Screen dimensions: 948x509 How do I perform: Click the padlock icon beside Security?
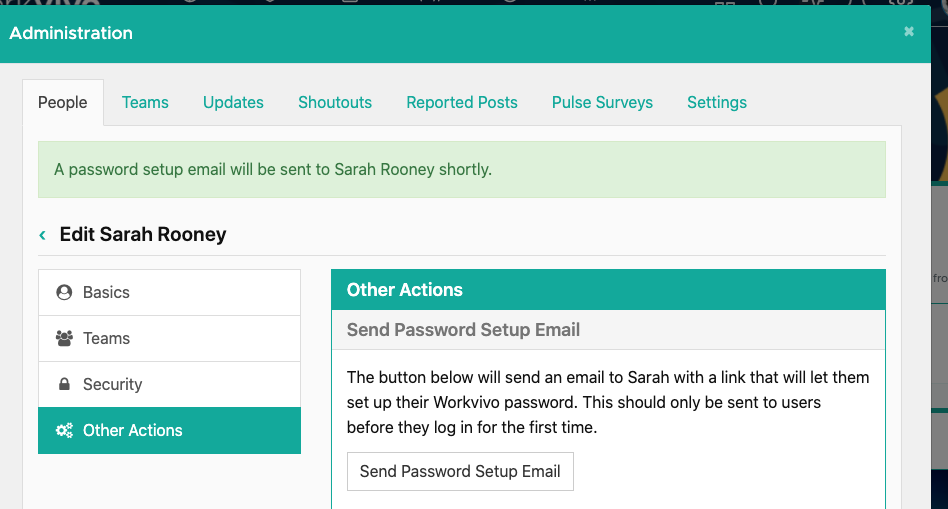pos(64,384)
